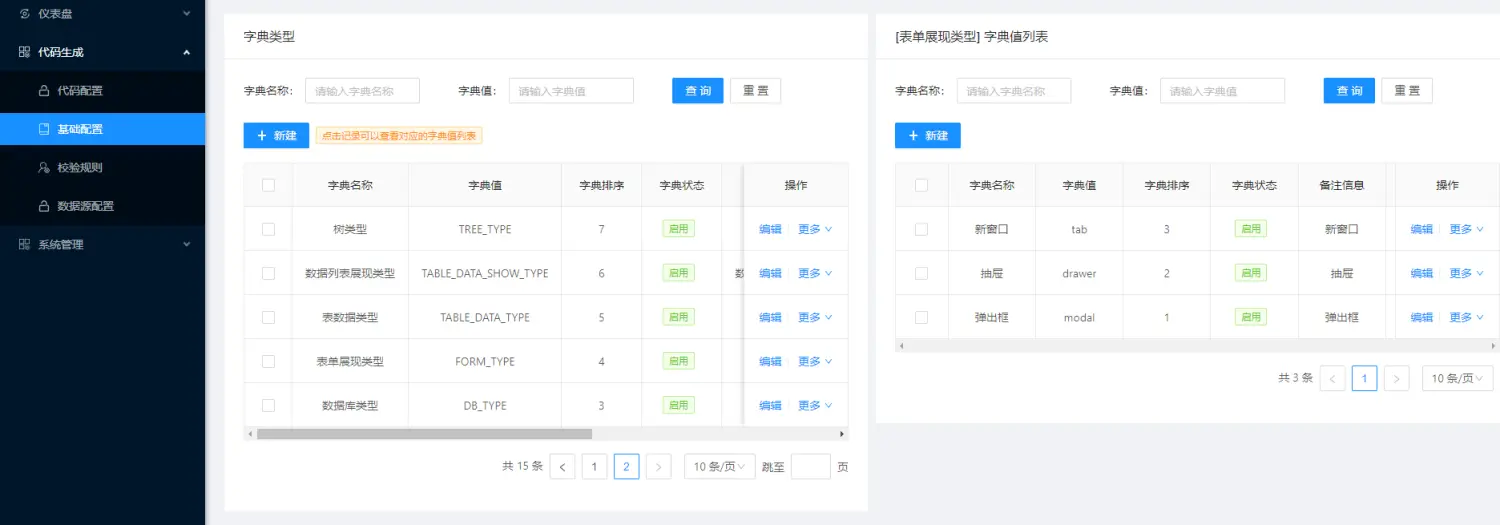Check the 数据库类型 row checkbox
The width and height of the screenshot is (1500, 525).
[268, 405]
